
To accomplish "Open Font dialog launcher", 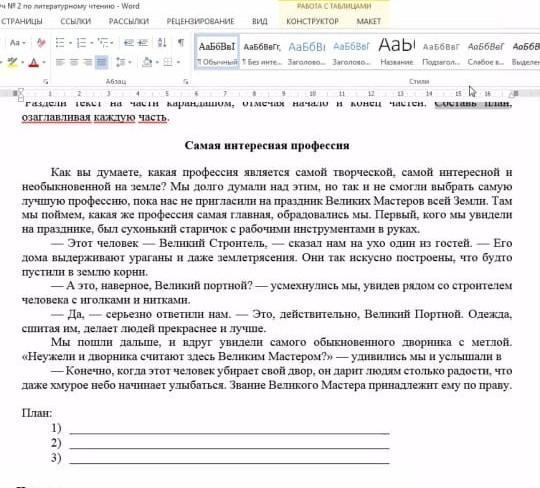I will [x=46, y=82].
